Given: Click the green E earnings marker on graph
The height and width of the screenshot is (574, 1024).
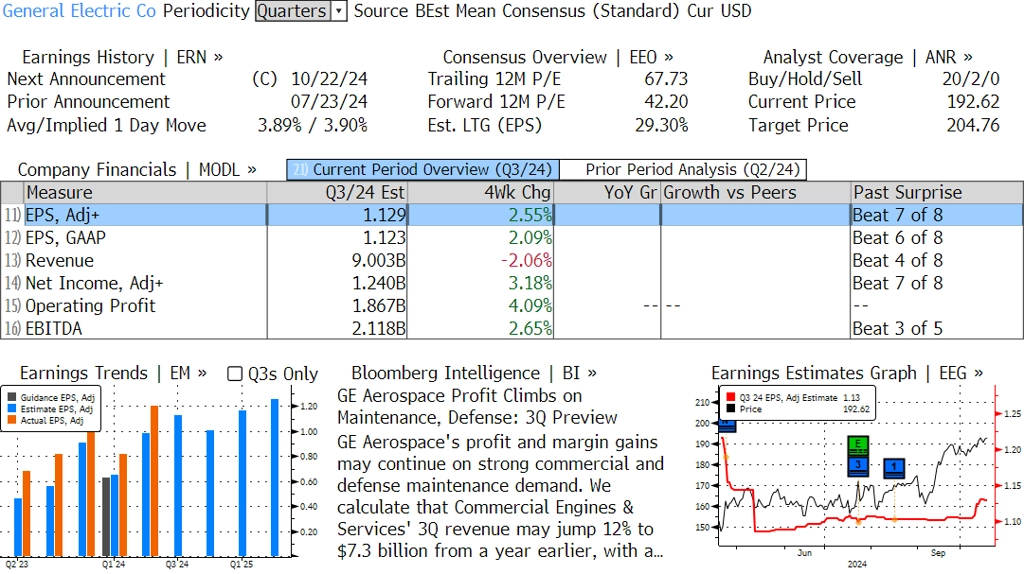Looking at the screenshot, I should click(x=858, y=445).
